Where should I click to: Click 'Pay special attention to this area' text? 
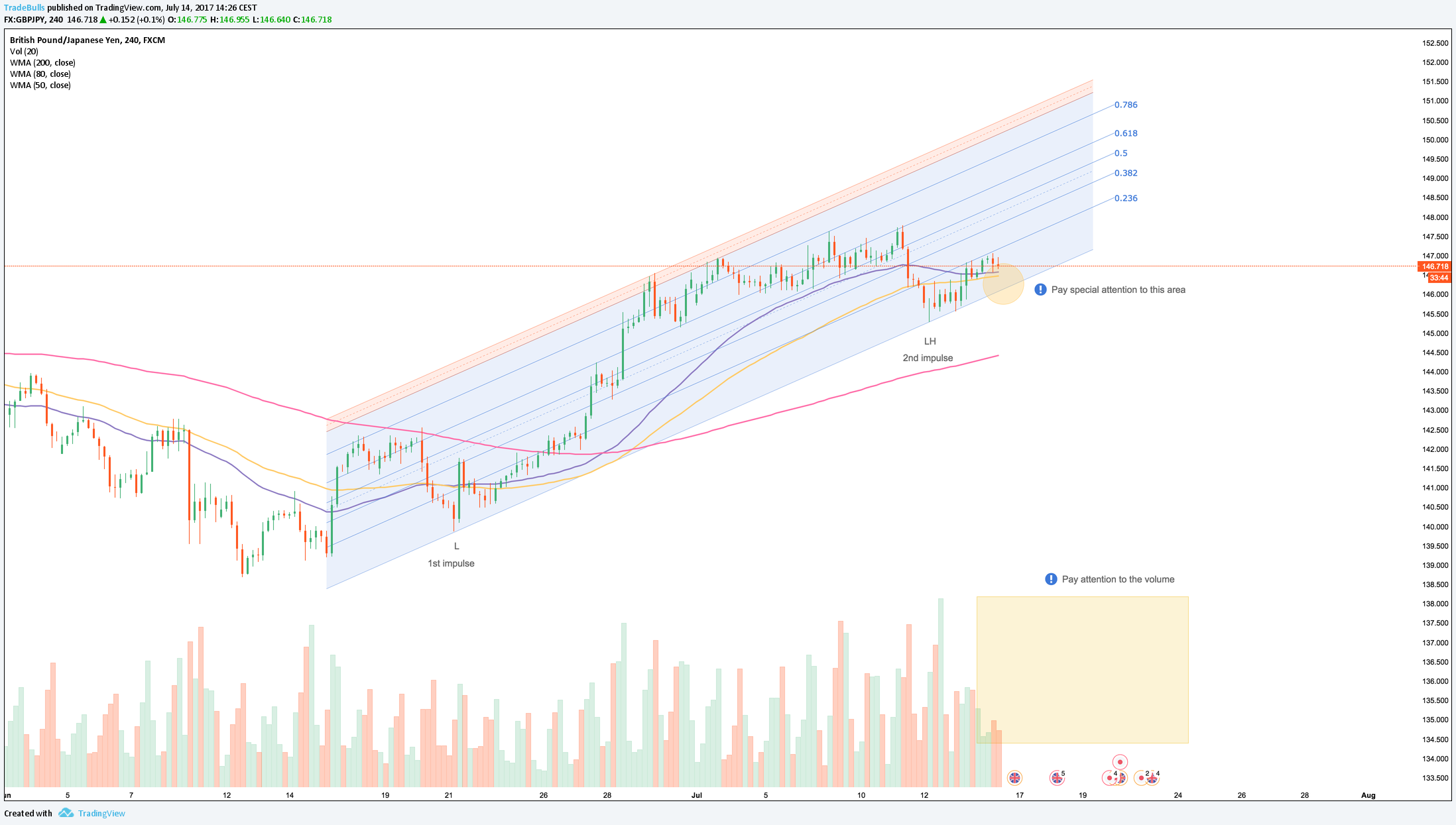(1119, 290)
